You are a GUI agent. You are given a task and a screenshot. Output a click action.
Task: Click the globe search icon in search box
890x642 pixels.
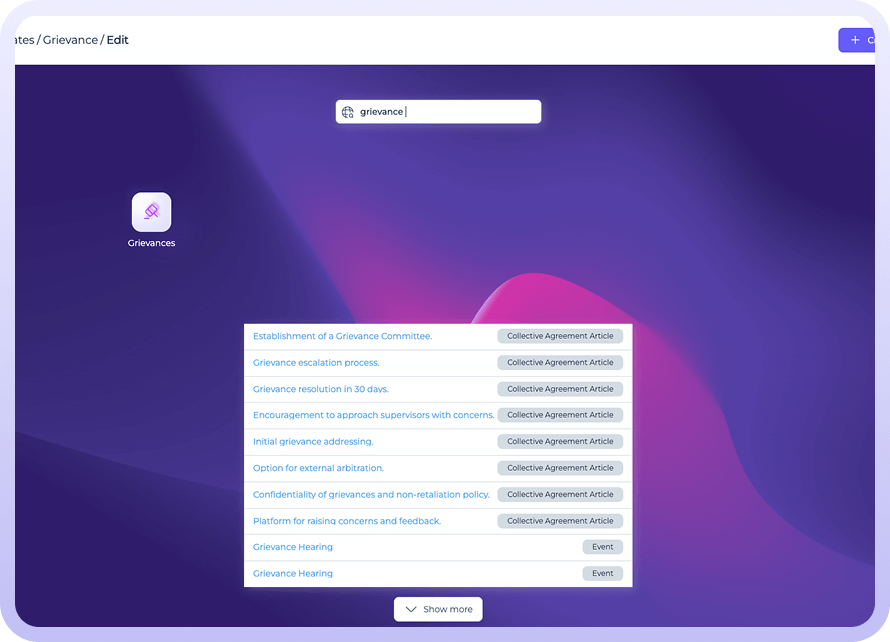click(348, 112)
